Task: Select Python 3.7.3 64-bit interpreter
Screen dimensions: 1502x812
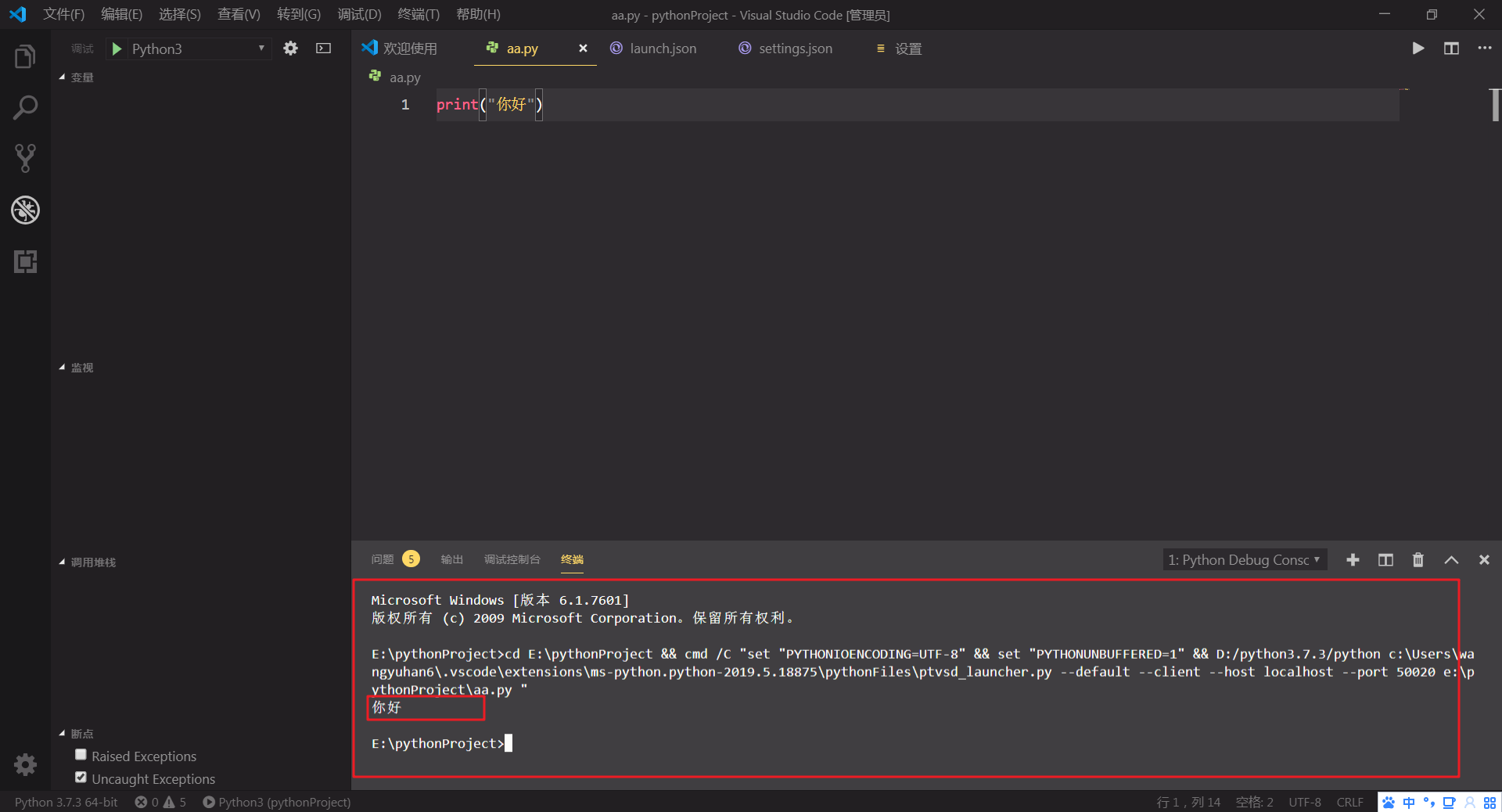Action: [66, 802]
